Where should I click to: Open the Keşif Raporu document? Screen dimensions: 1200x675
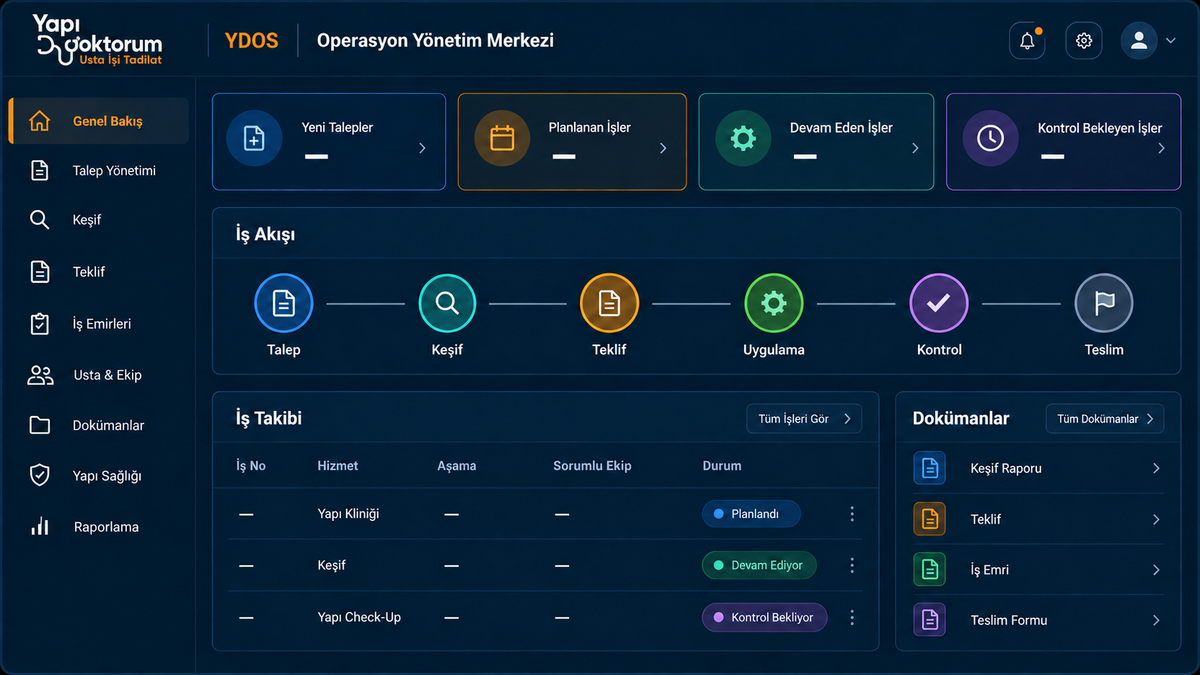coord(1038,468)
